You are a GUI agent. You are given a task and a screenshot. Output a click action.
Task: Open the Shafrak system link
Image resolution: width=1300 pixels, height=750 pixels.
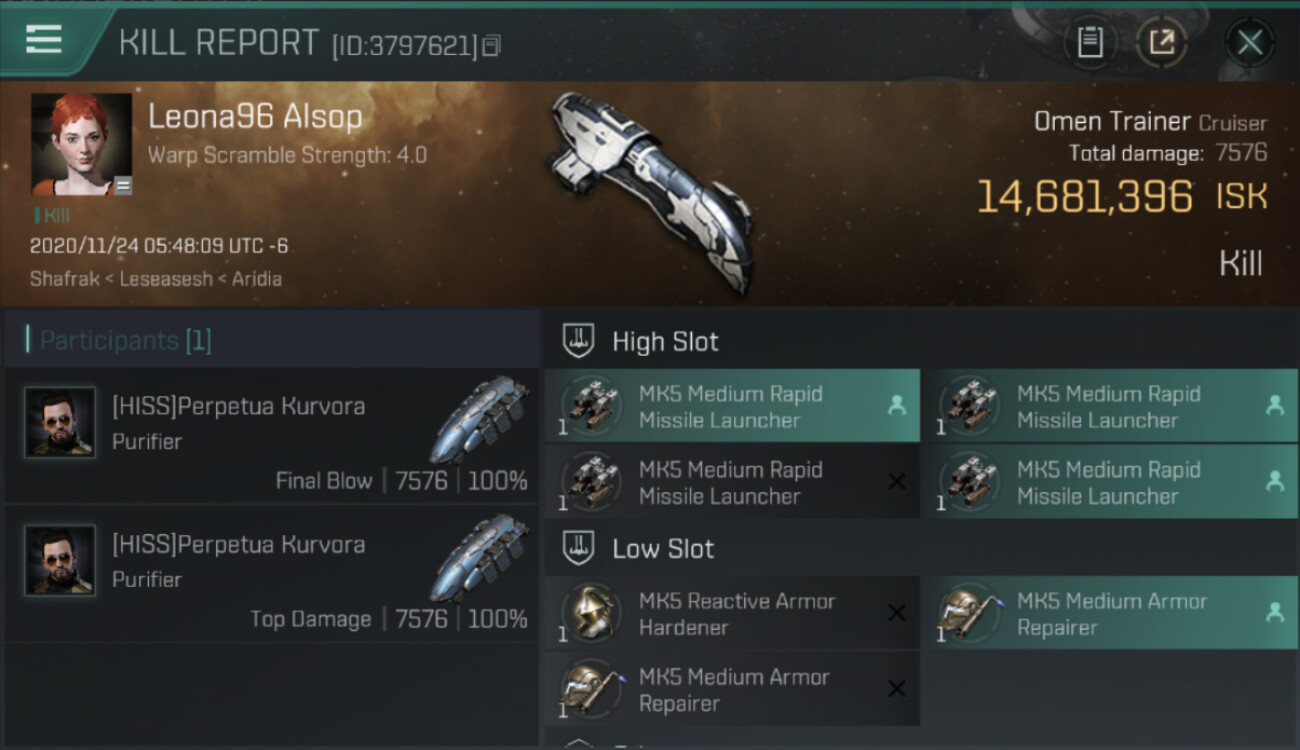pos(64,279)
